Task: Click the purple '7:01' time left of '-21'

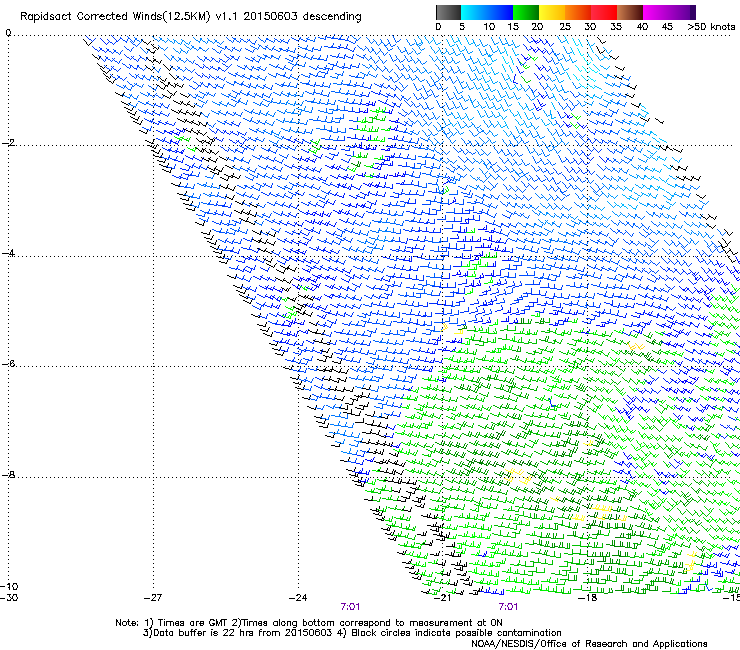Action: click(350, 607)
